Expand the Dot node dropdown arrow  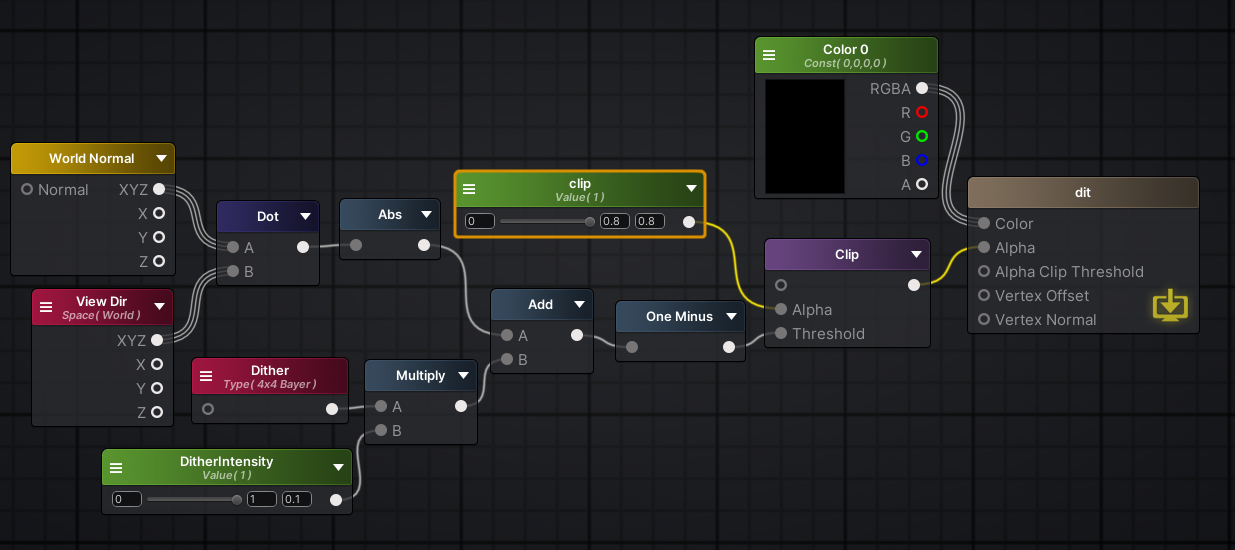click(305, 216)
